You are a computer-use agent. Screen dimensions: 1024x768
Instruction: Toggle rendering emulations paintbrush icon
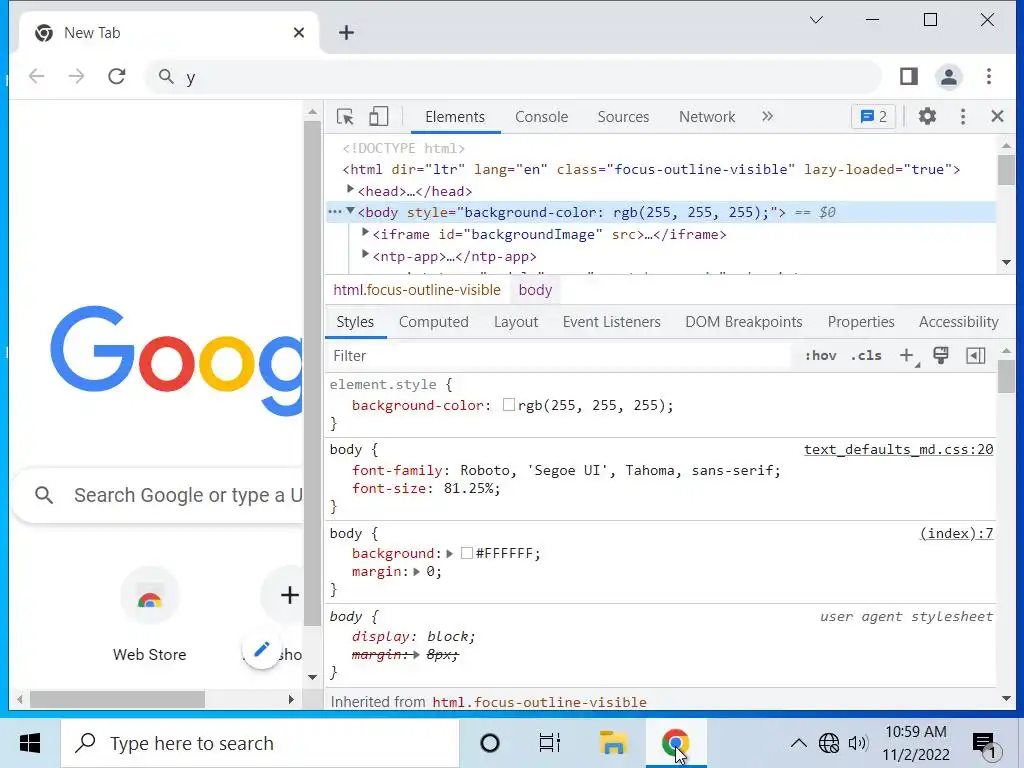pyautogui.click(x=940, y=355)
